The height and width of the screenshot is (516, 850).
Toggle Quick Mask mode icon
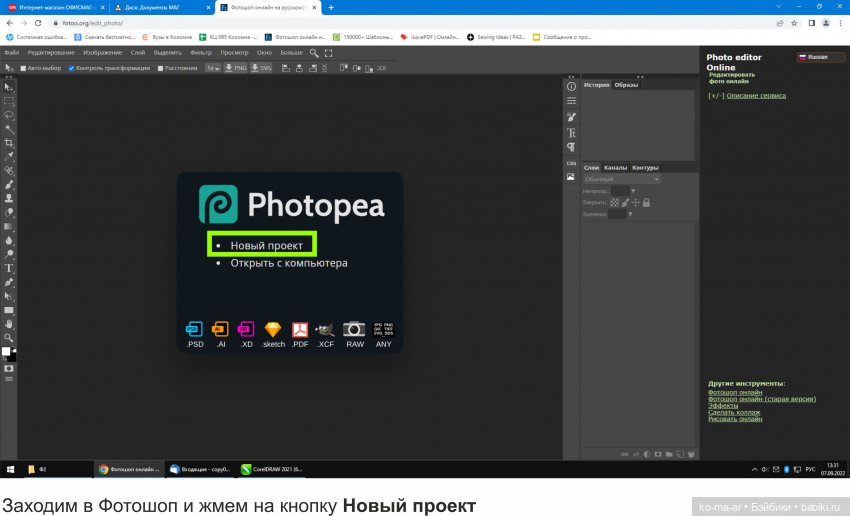(x=9, y=369)
